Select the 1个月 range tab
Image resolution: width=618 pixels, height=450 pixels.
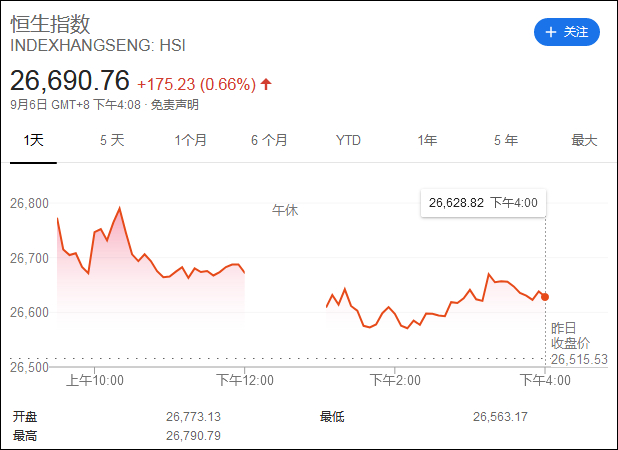pos(190,141)
